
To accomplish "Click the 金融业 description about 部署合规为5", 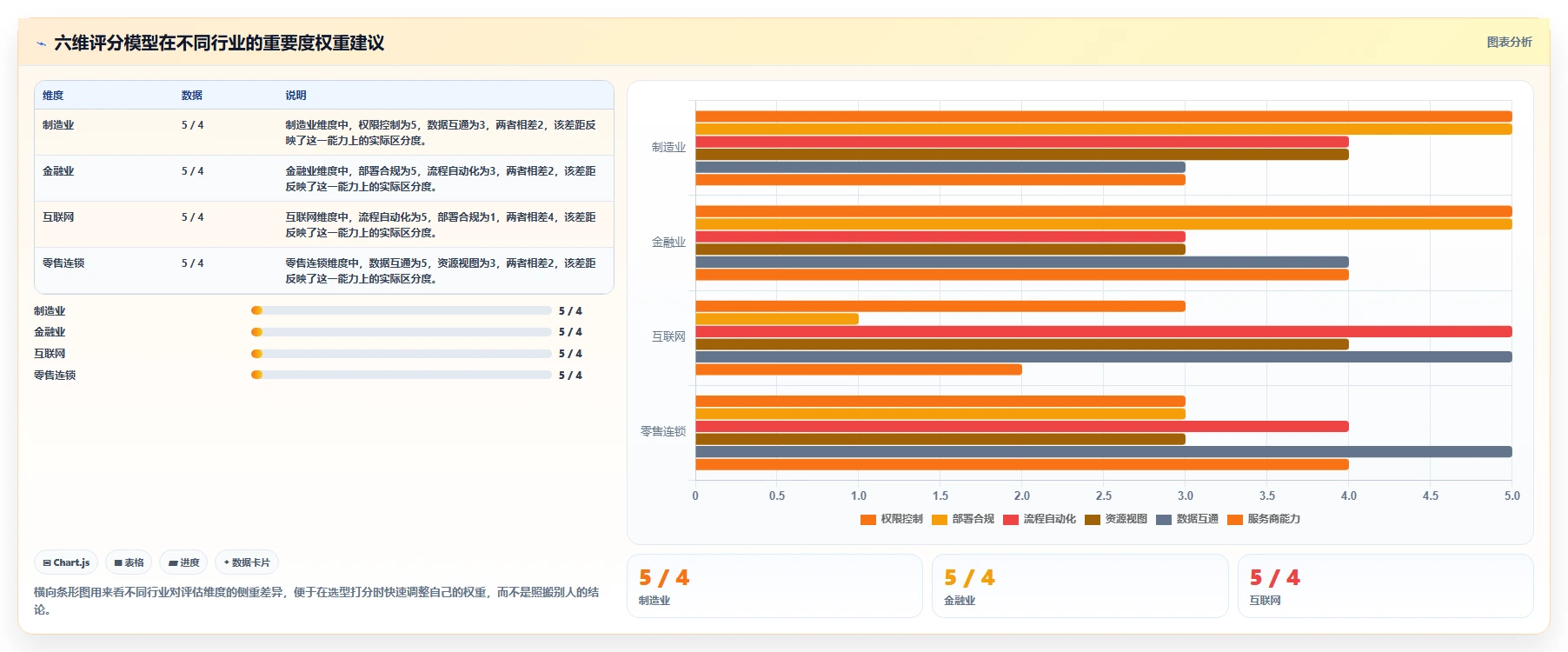I will pos(441,179).
